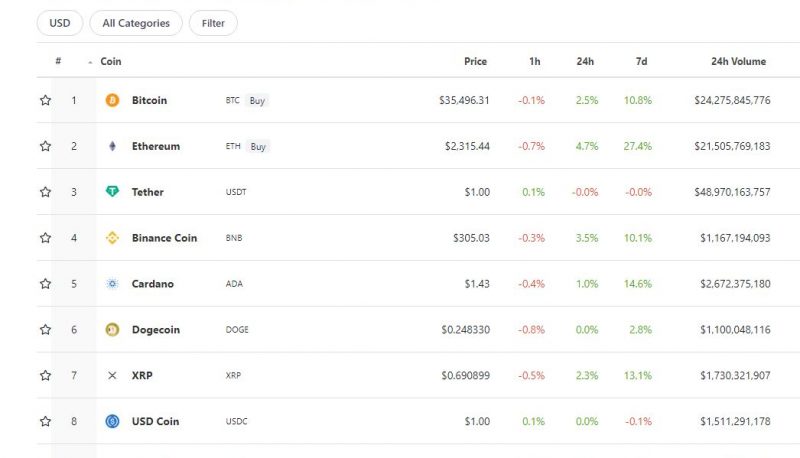Toggle favorite star for Ethereum
Viewport: 800px width, 458px height.
(x=45, y=146)
